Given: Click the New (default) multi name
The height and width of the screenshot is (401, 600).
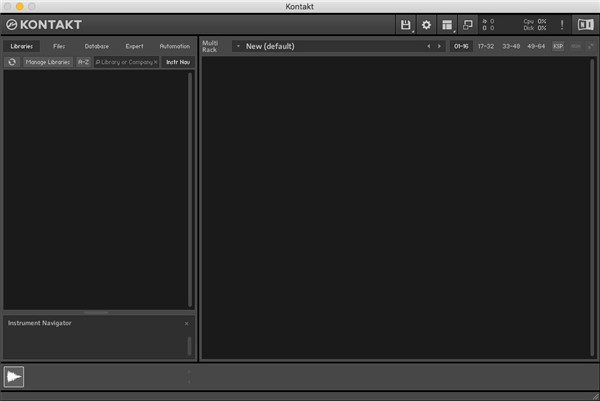Looking at the screenshot, I should [x=270, y=46].
